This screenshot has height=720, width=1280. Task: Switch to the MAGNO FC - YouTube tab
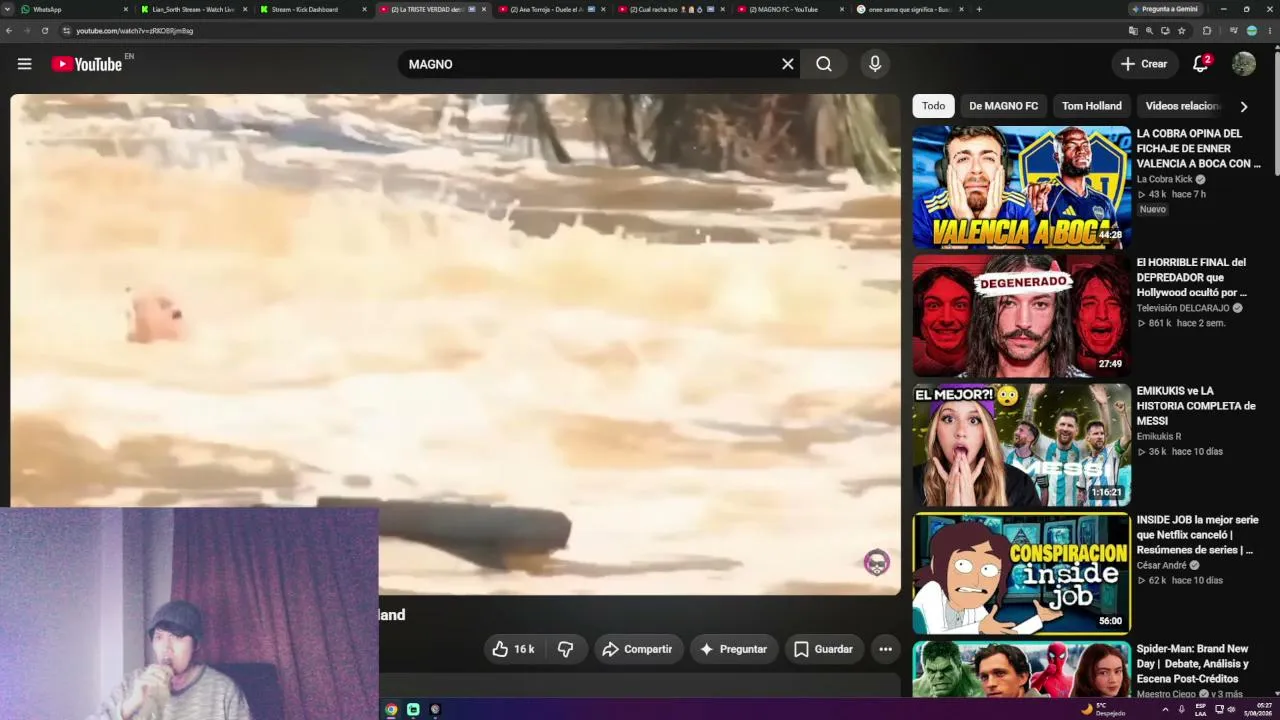click(790, 9)
